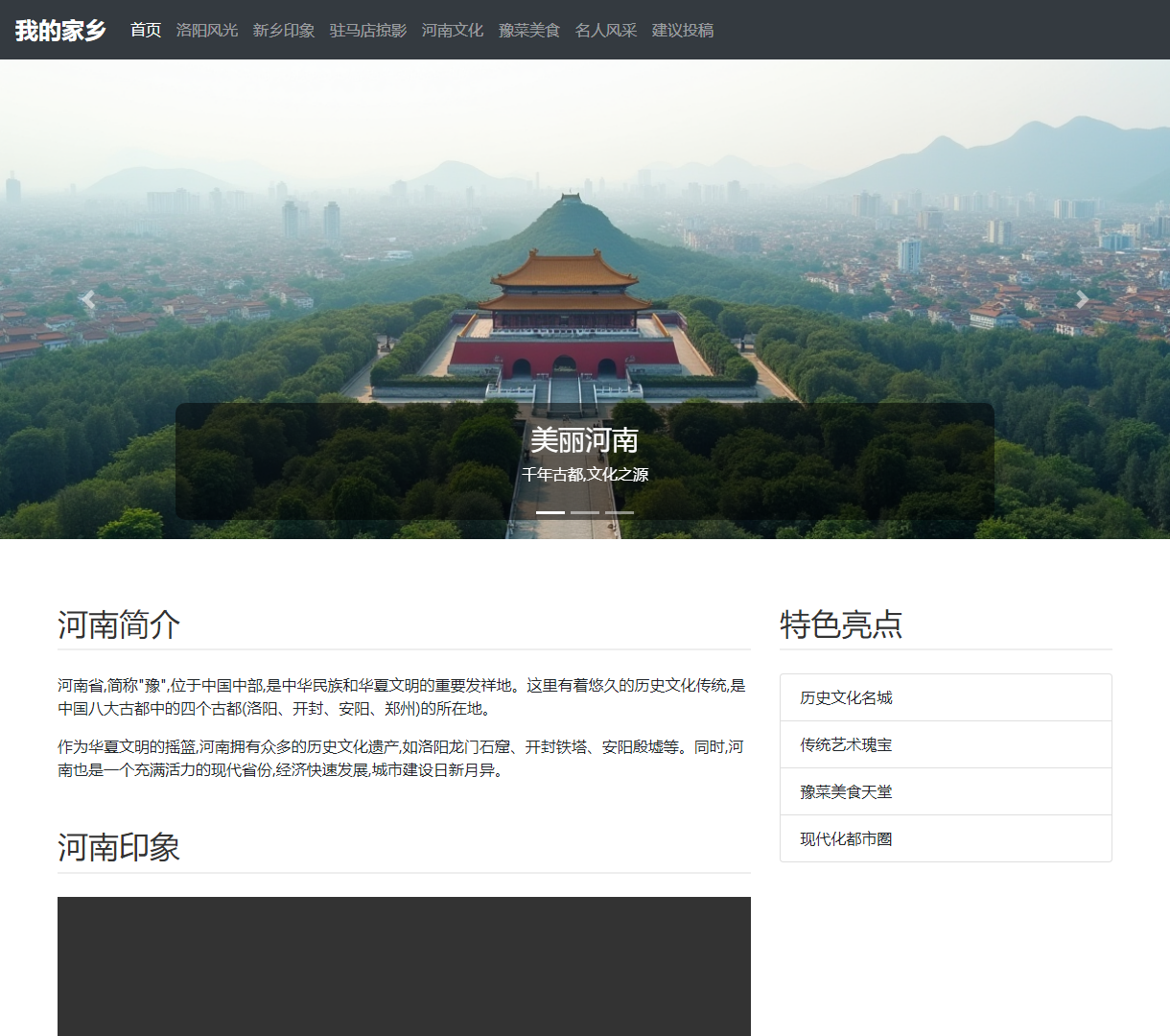Click the previous slide arrow on the carousel

pyautogui.click(x=88, y=298)
